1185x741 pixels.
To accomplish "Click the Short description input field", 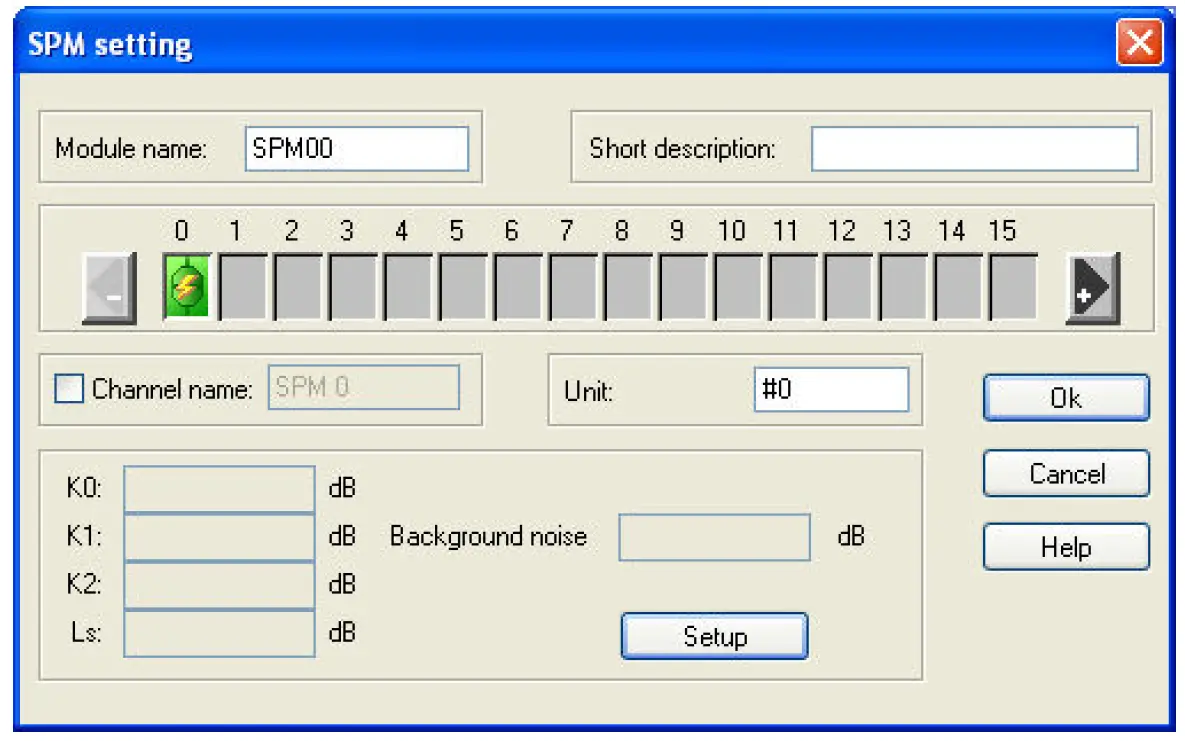I will tap(974, 148).
